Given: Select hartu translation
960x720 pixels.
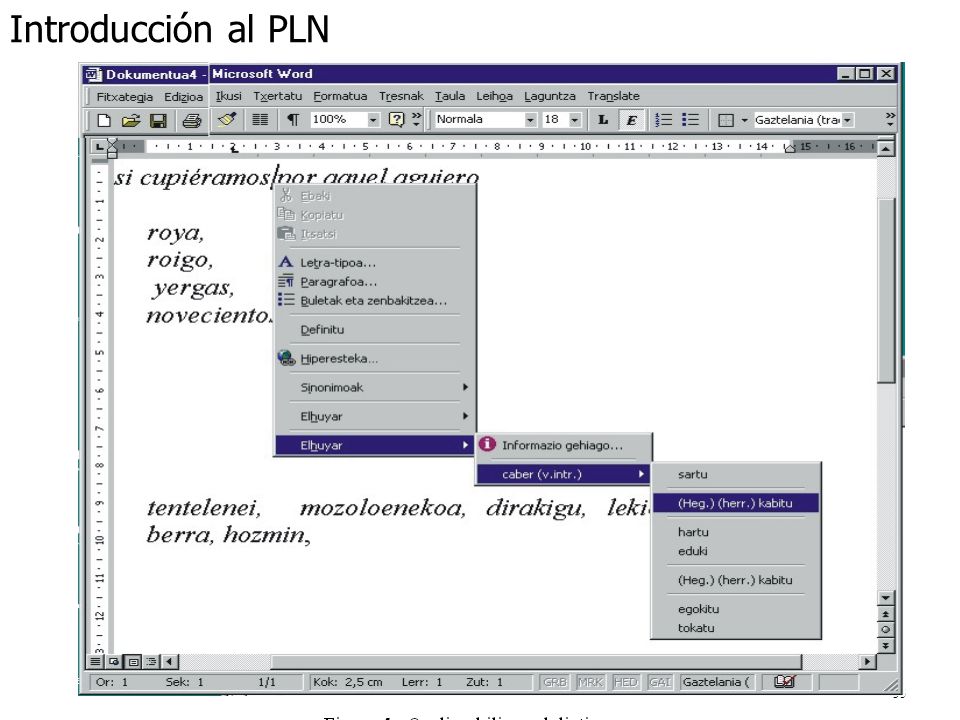Looking at the screenshot, I should [x=736, y=532].
